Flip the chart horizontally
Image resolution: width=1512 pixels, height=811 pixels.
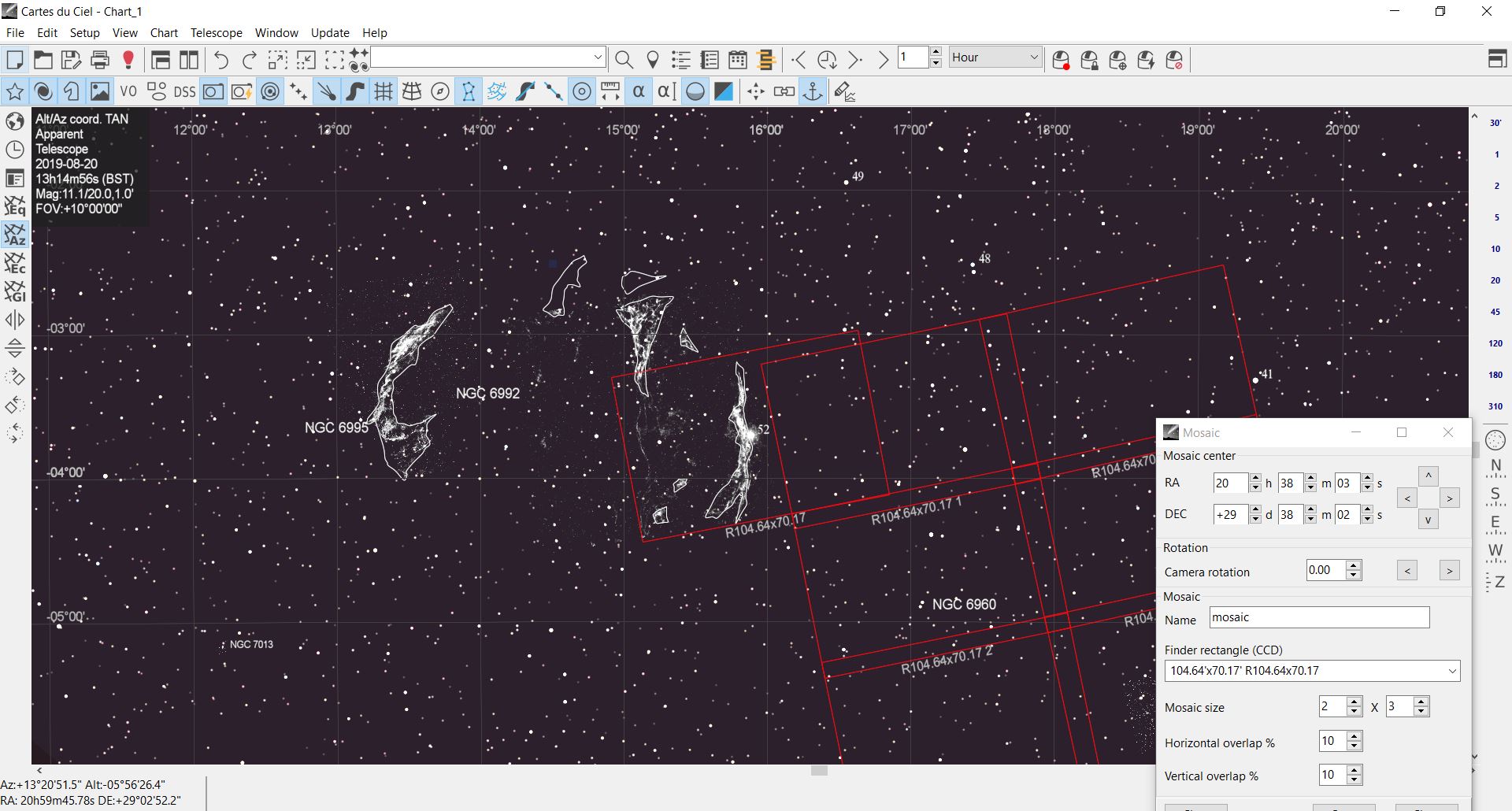pyautogui.click(x=15, y=320)
